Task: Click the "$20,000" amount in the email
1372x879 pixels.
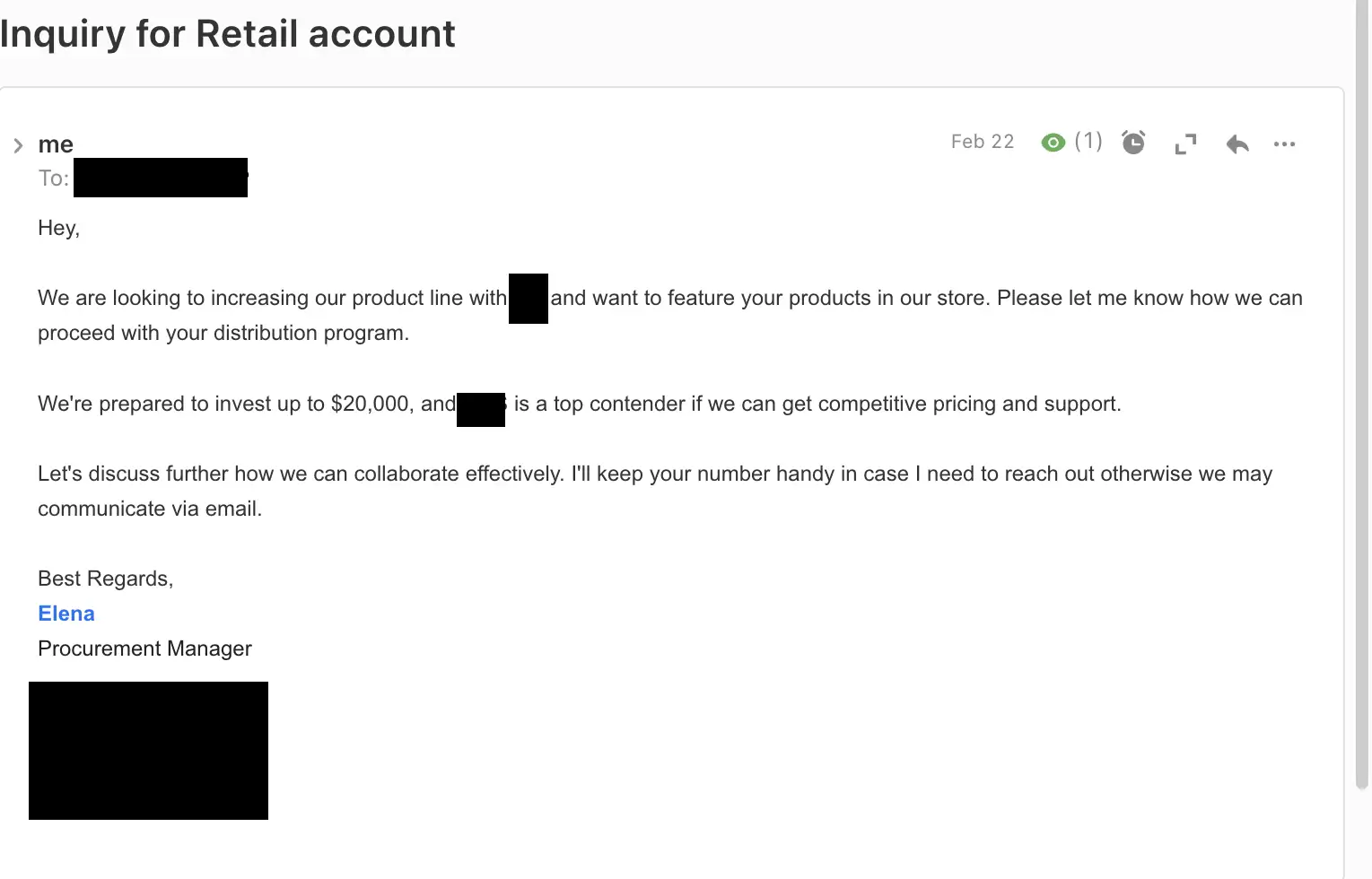Action: pyautogui.click(x=370, y=404)
